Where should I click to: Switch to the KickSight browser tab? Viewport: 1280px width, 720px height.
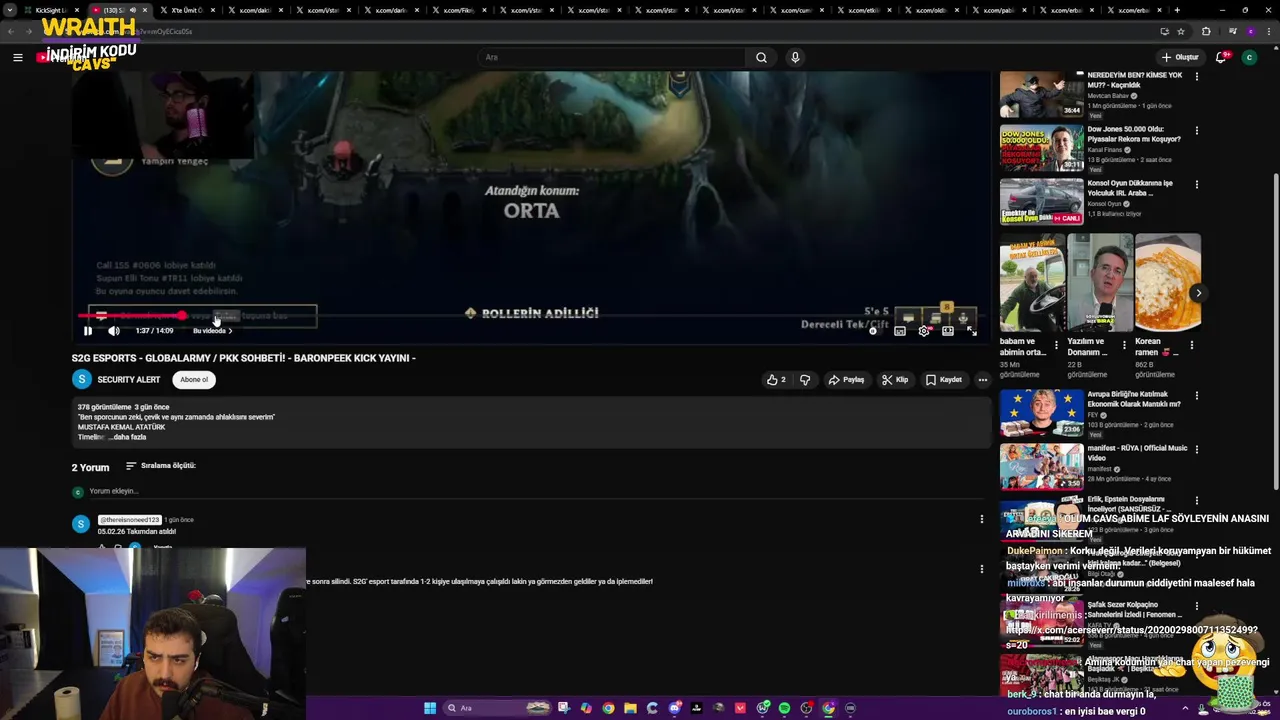click(x=50, y=10)
